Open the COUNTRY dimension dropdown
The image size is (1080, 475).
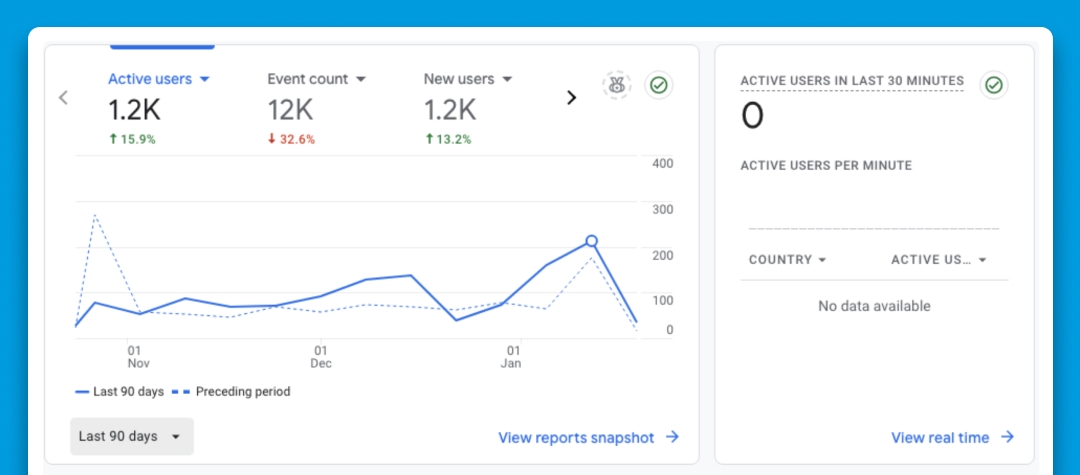coord(822,260)
